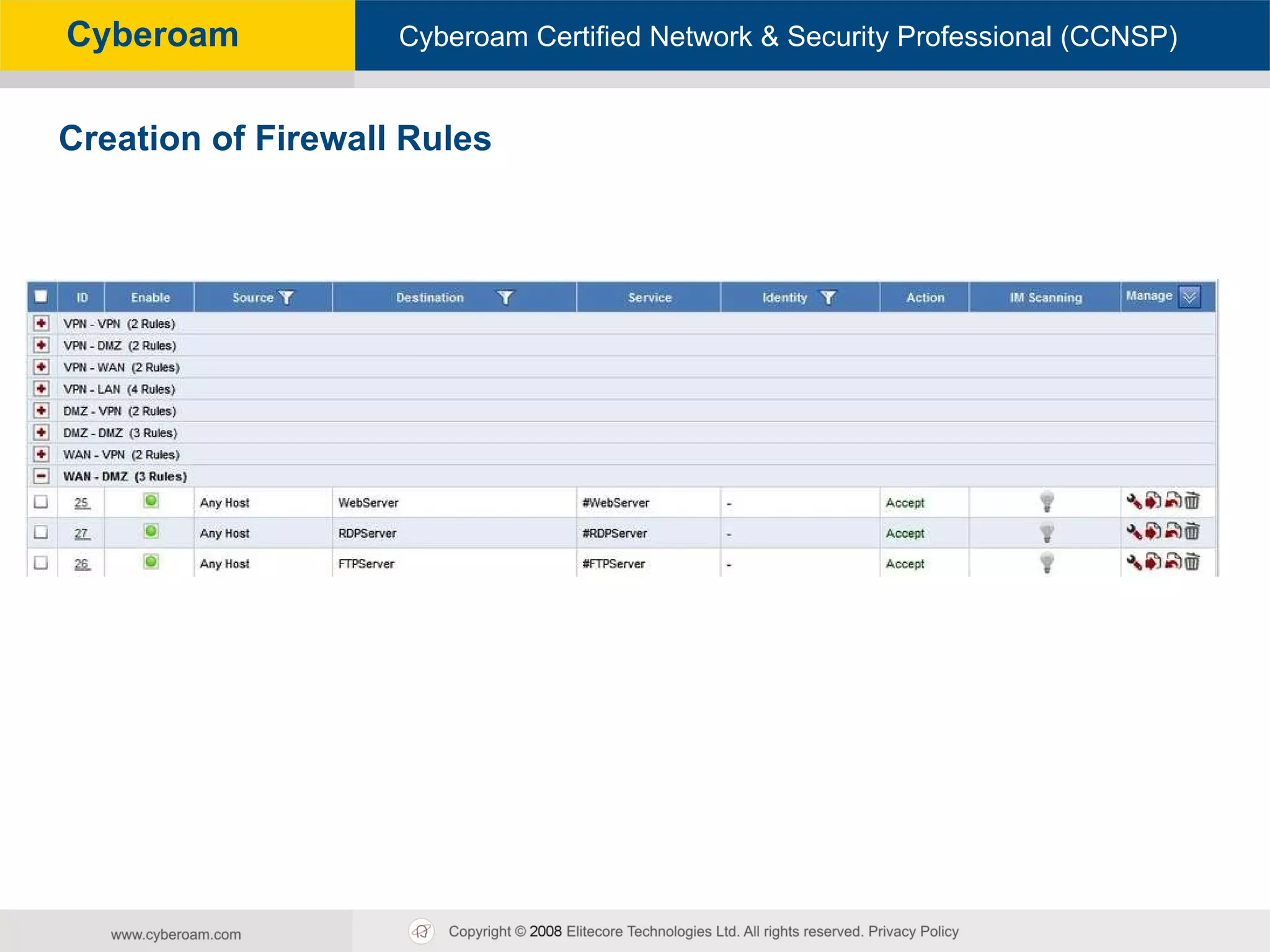The height and width of the screenshot is (952, 1270).
Task: Click Any Host source in rule 27 row
Action: 224,533
